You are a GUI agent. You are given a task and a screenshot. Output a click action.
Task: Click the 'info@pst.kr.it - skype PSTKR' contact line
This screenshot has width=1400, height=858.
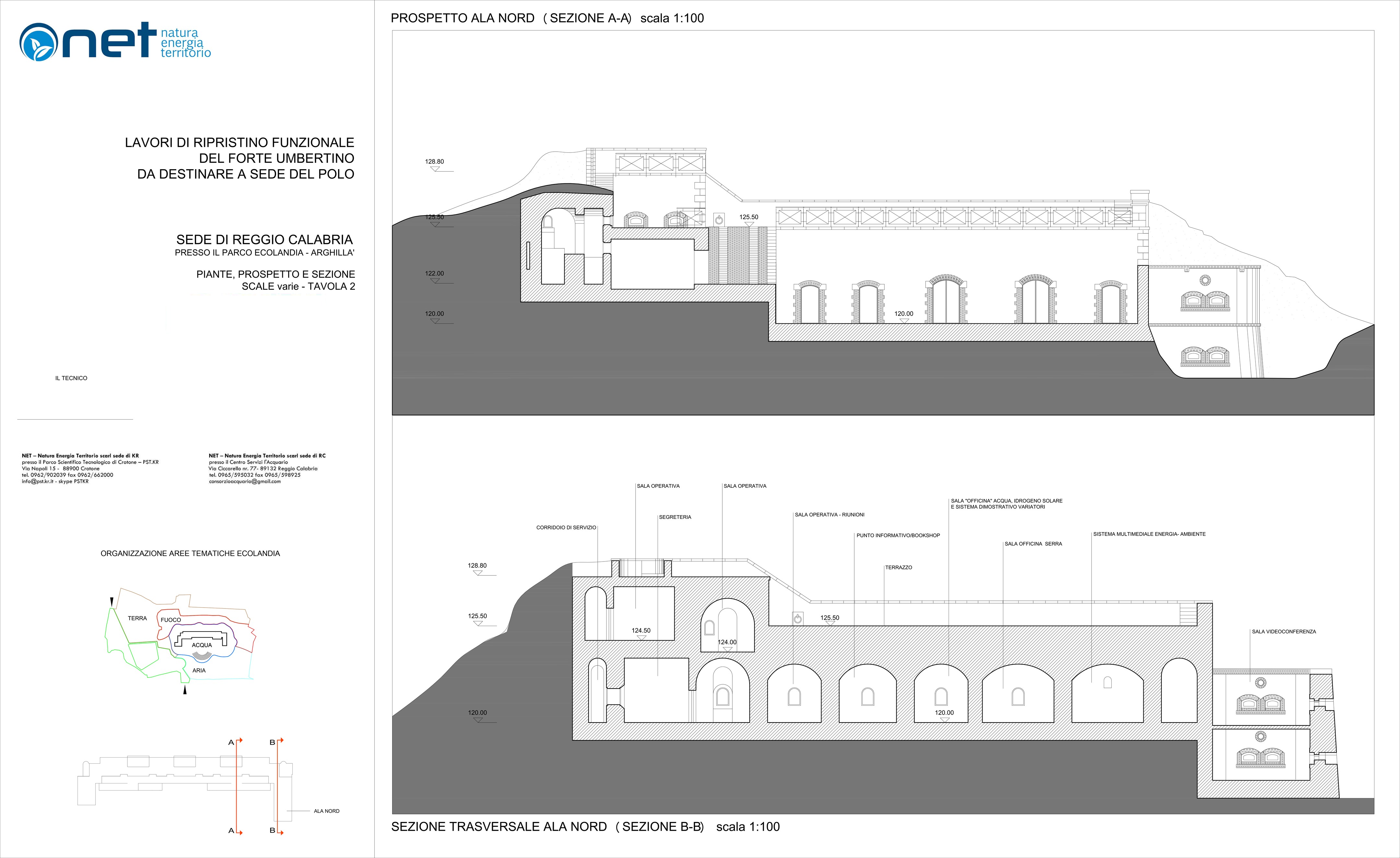(x=55, y=481)
